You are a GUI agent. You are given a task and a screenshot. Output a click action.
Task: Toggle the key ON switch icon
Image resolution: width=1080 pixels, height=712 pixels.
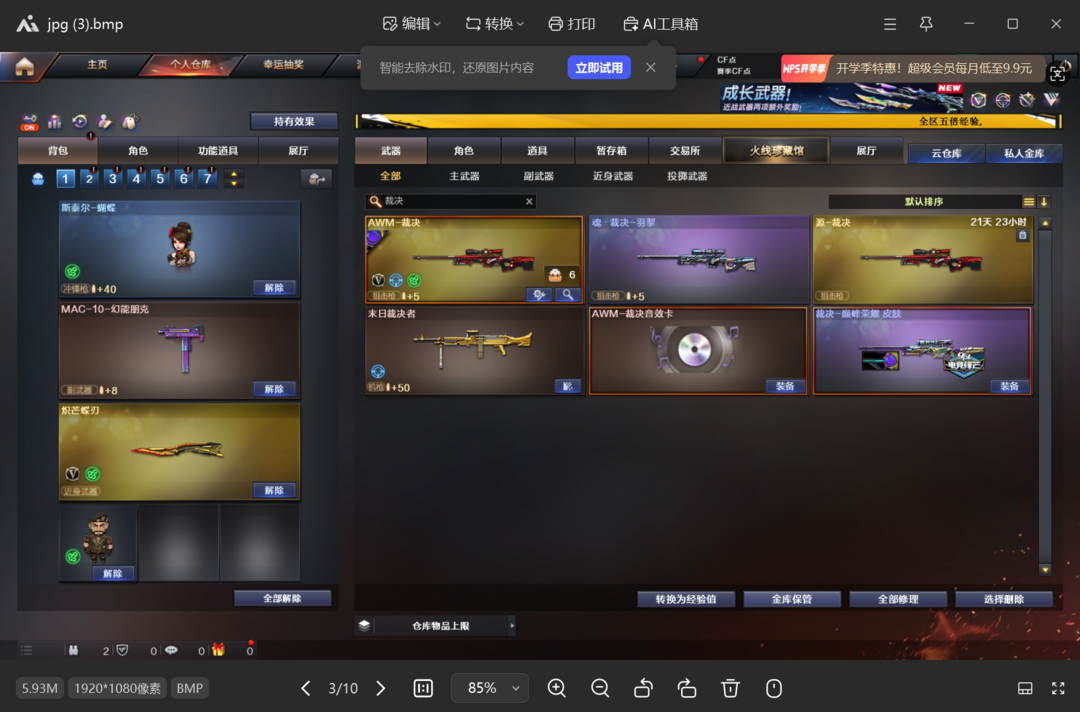point(29,123)
